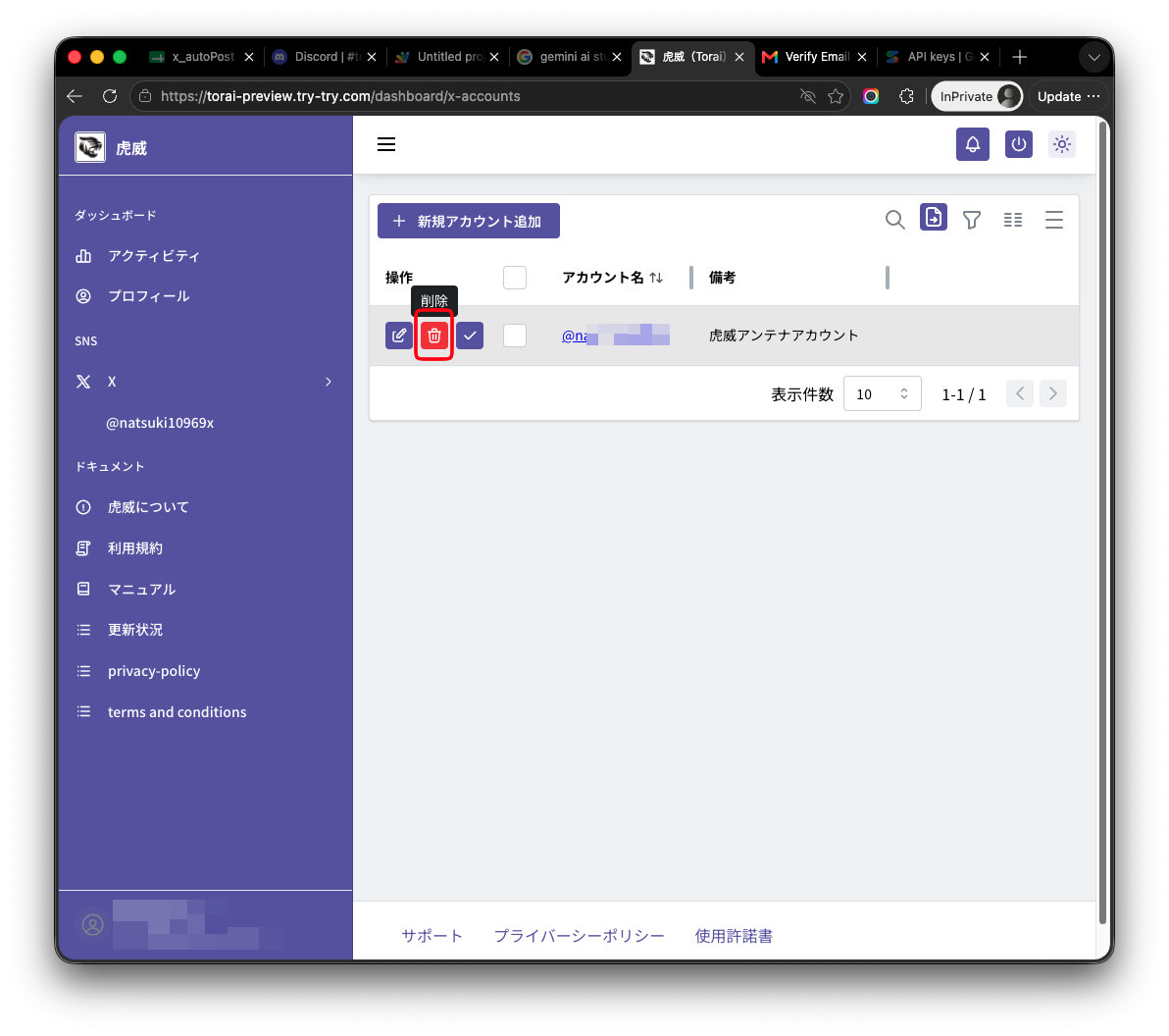Check the account row checkbox

515,336
